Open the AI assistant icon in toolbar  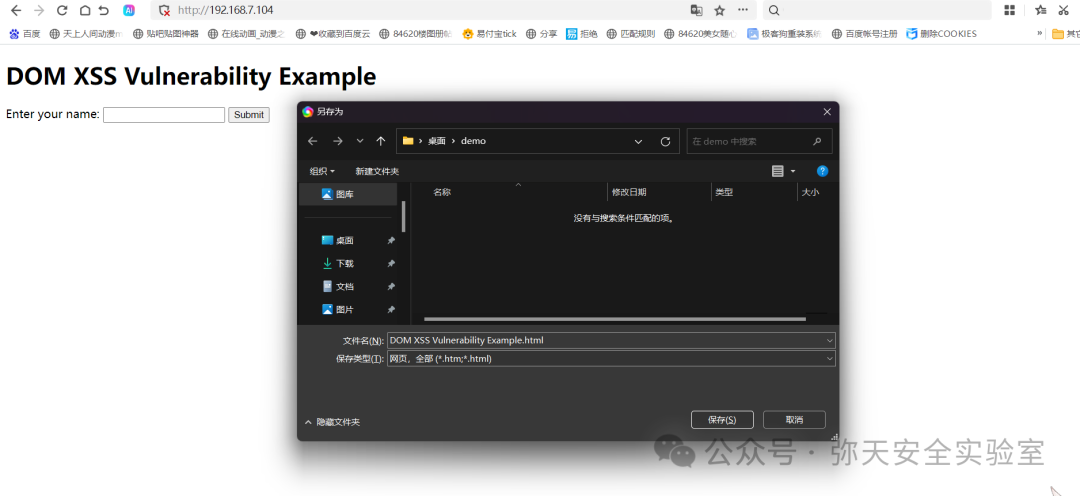pos(129,10)
